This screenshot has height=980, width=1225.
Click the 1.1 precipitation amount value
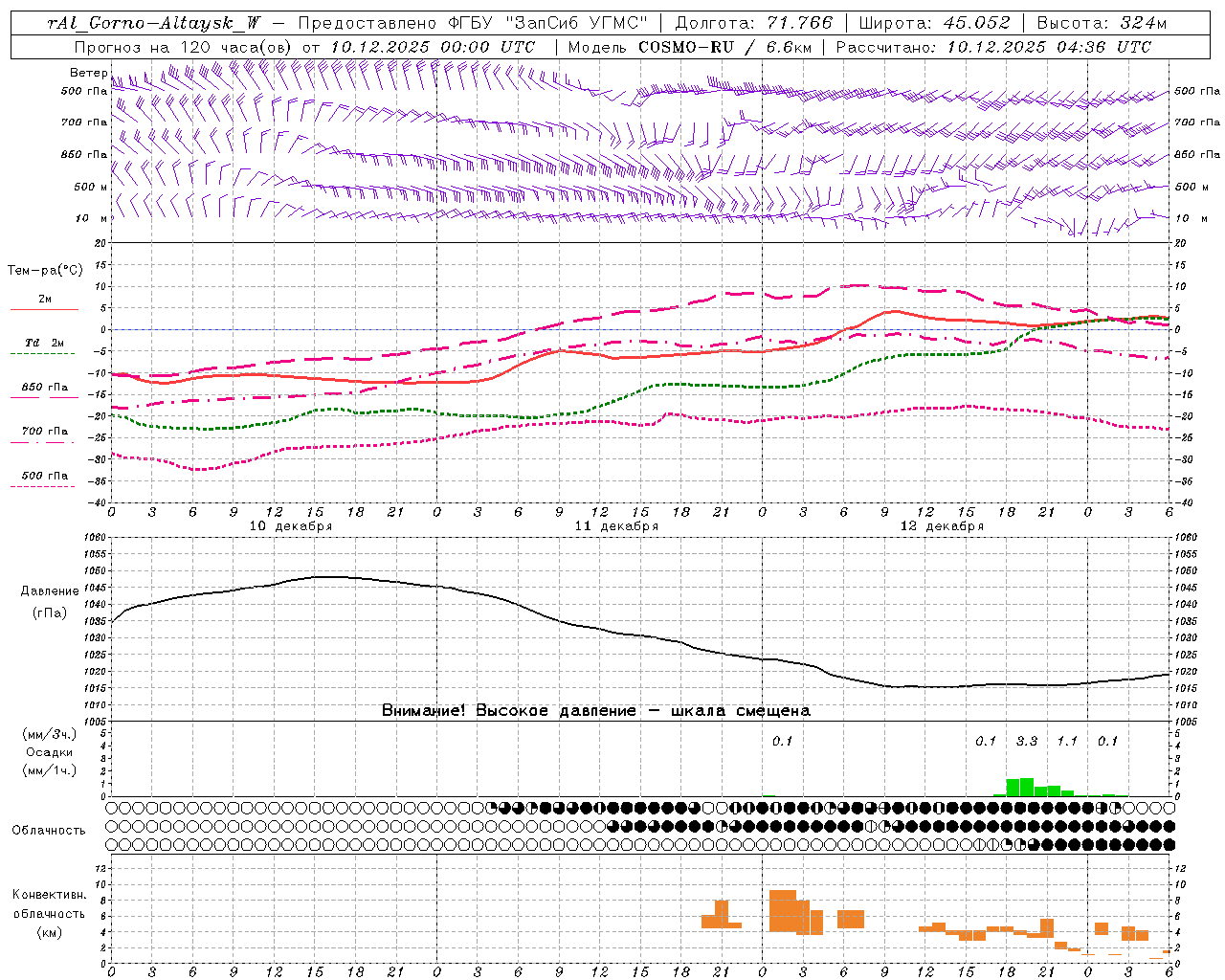click(1067, 741)
